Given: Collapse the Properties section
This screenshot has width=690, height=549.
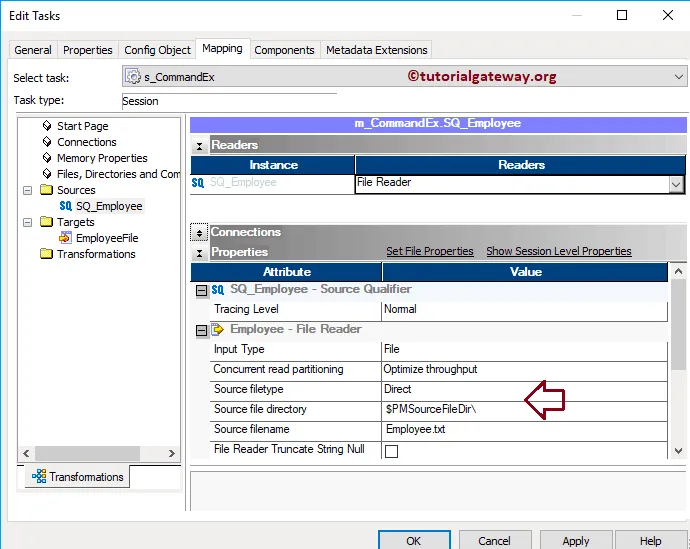Looking at the screenshot, I should pos(199,253).
